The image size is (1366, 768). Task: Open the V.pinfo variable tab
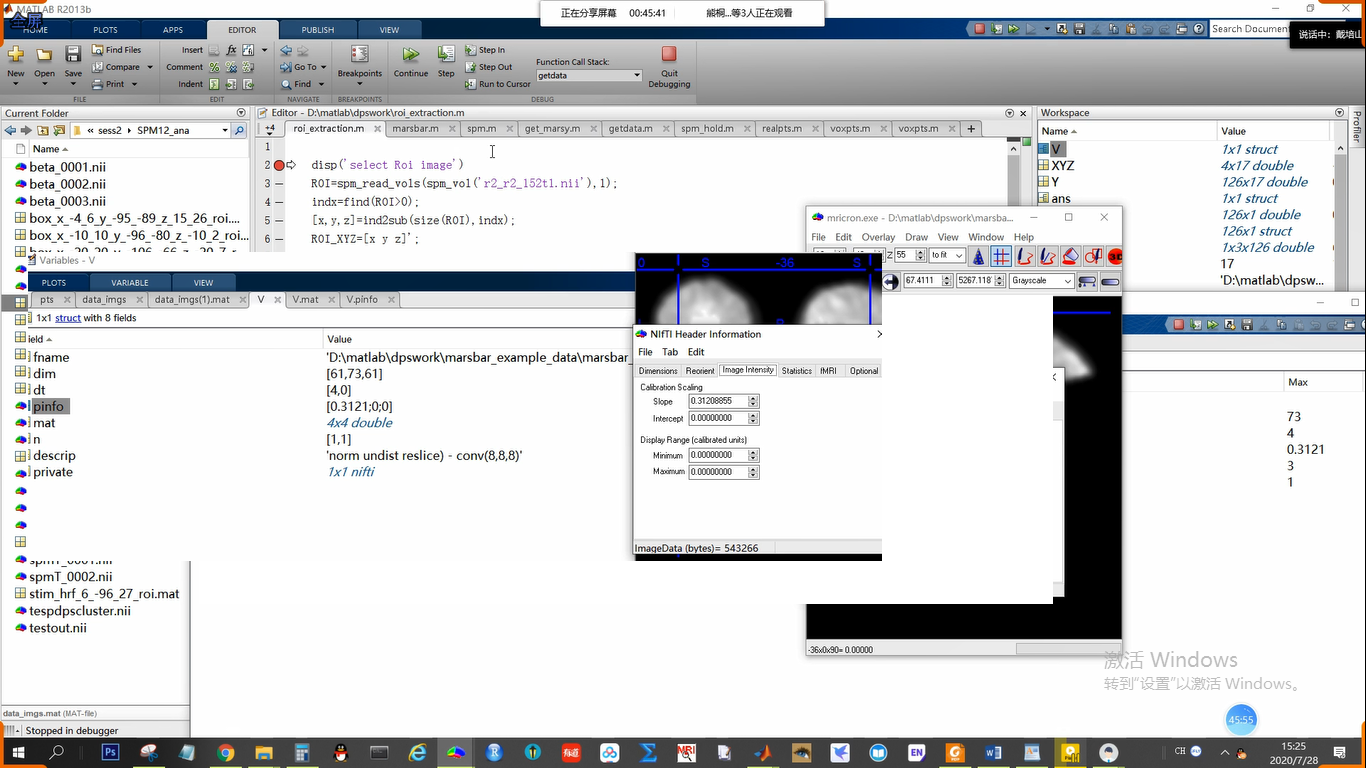pos(362,299)
